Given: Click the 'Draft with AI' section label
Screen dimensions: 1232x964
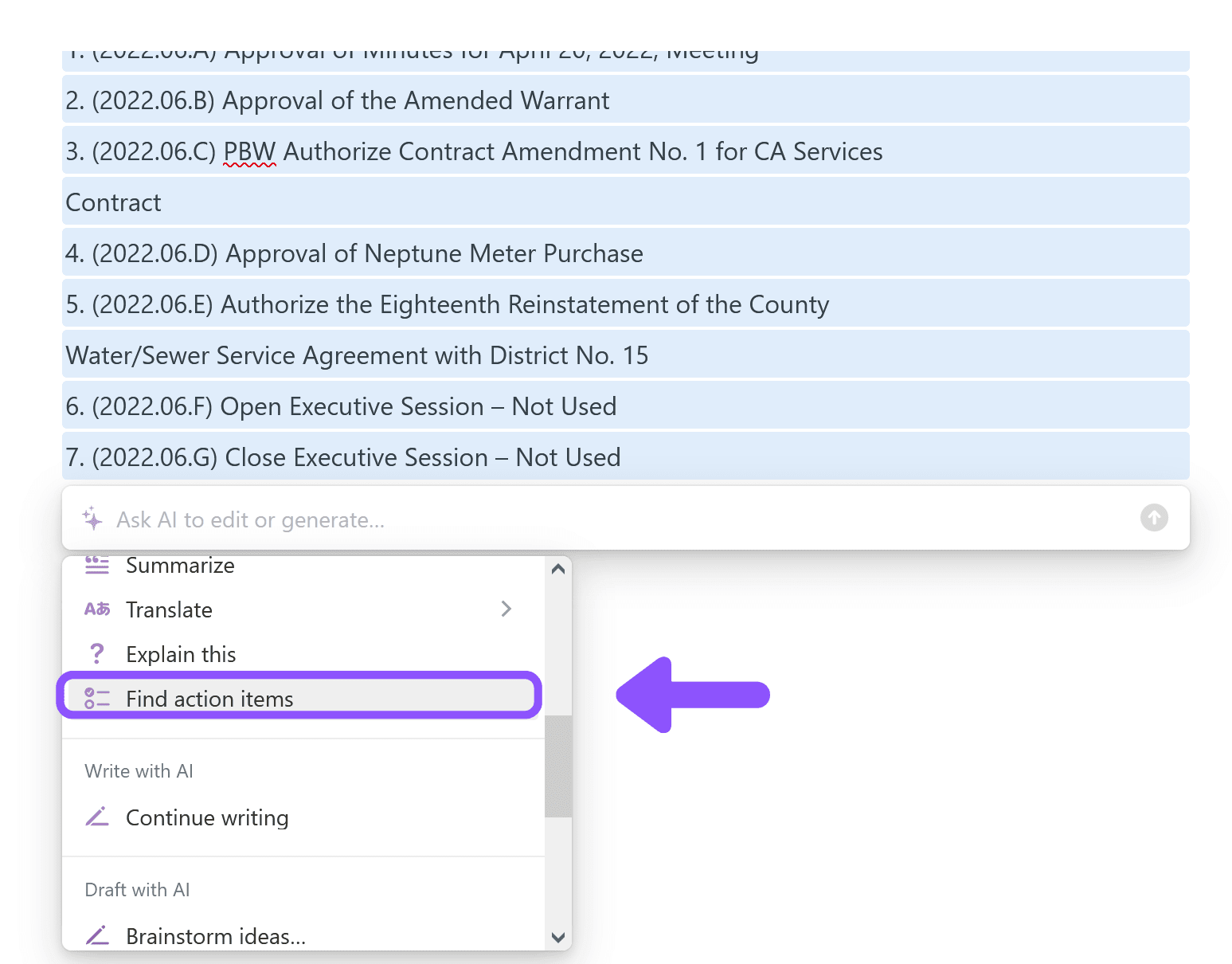Looking at the screenshot, I should click(137, 890).
